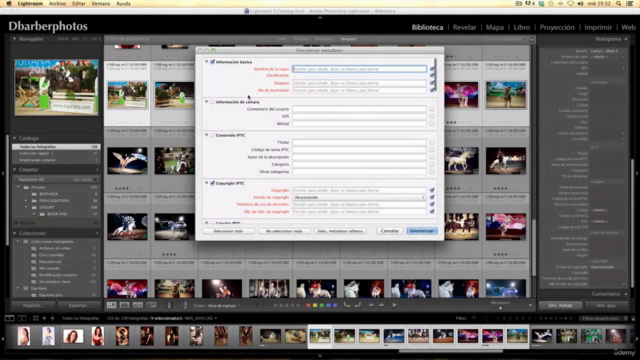Image resolution: width=640 pixels, height=360 pixels.
Task: Collapse the Colecciones panel
Action: 15,233
